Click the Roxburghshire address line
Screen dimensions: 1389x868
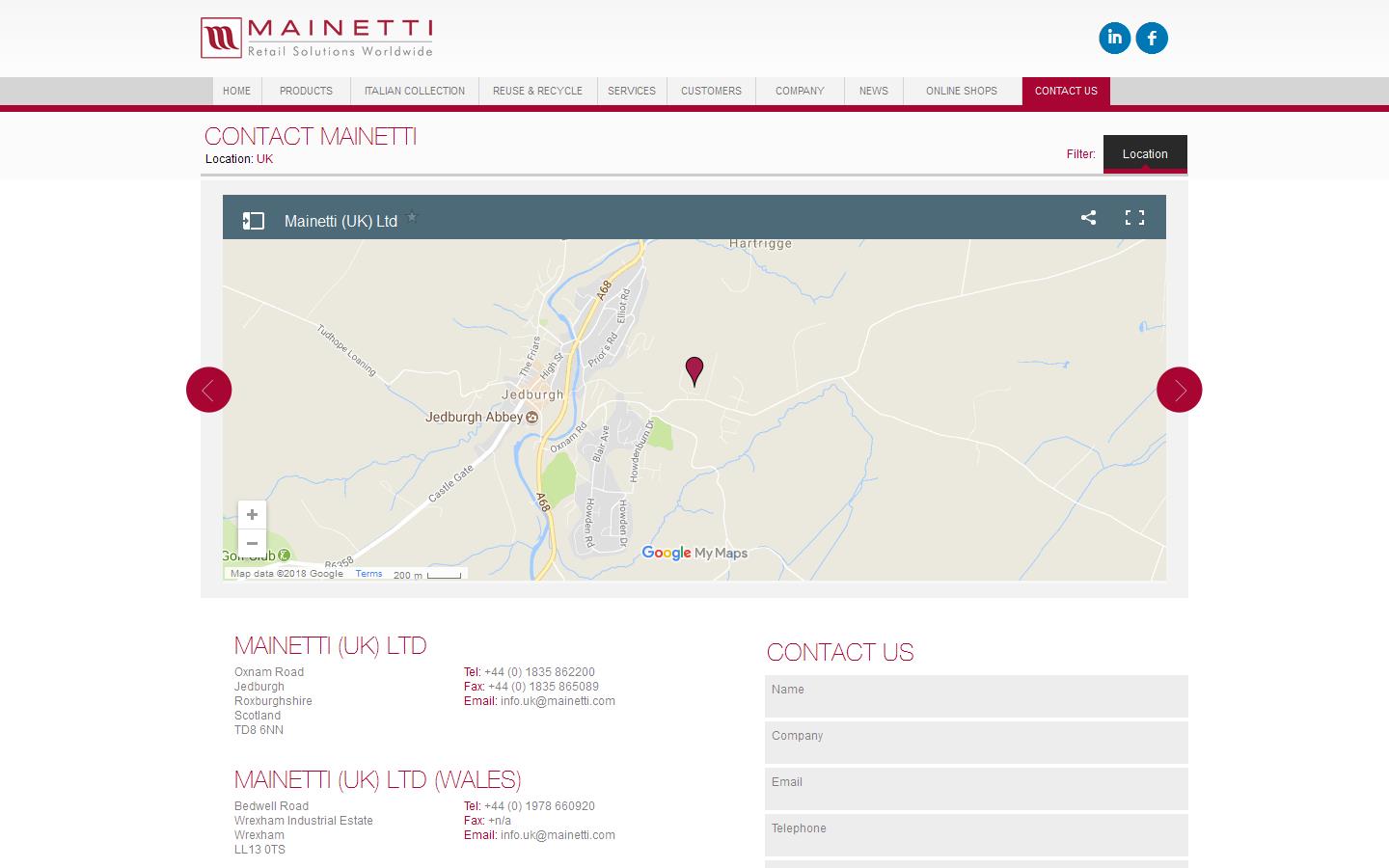pos(273,701)
